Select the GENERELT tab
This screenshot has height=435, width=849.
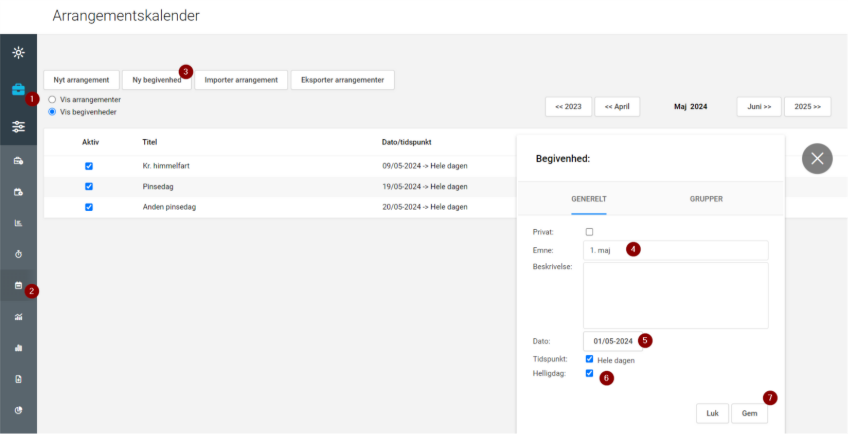(588, 199)
